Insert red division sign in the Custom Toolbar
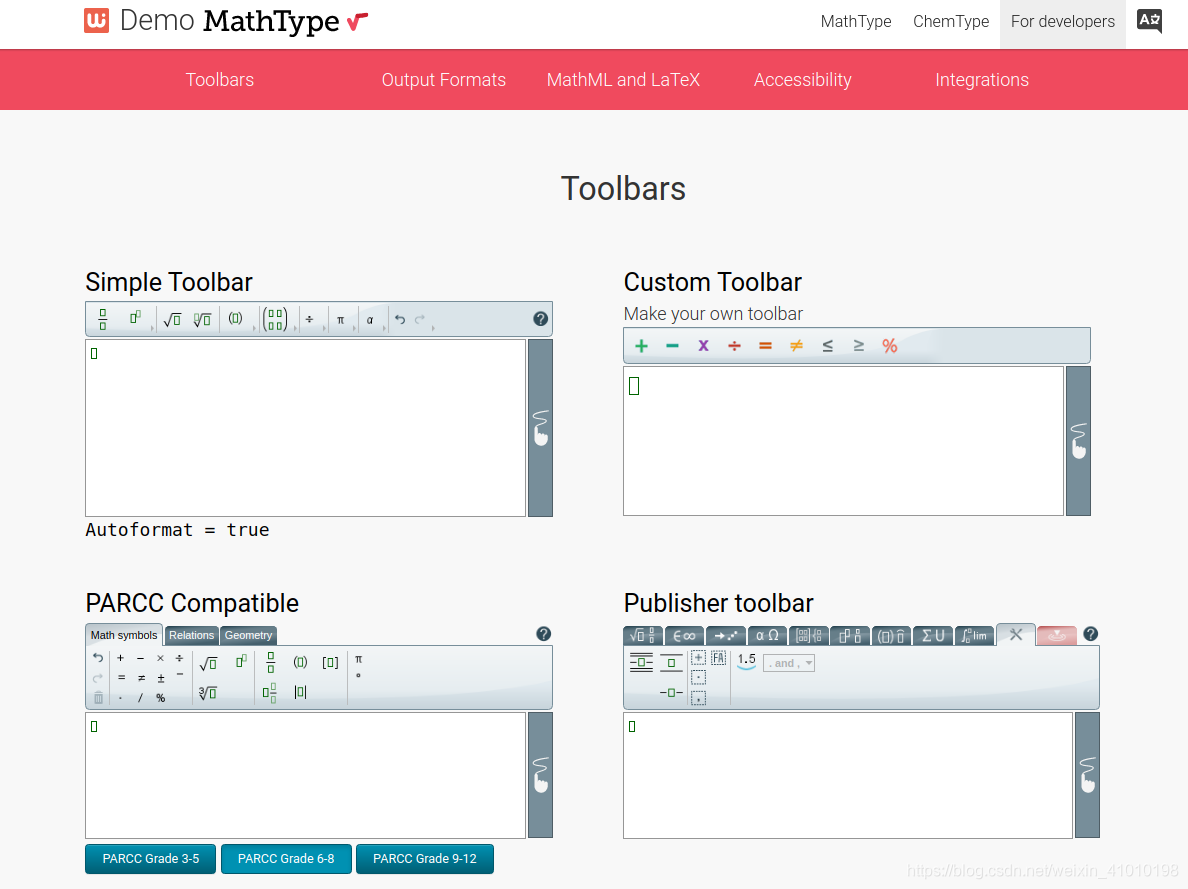This screenshot has height=889, width=1188. (x=734, y=346)
